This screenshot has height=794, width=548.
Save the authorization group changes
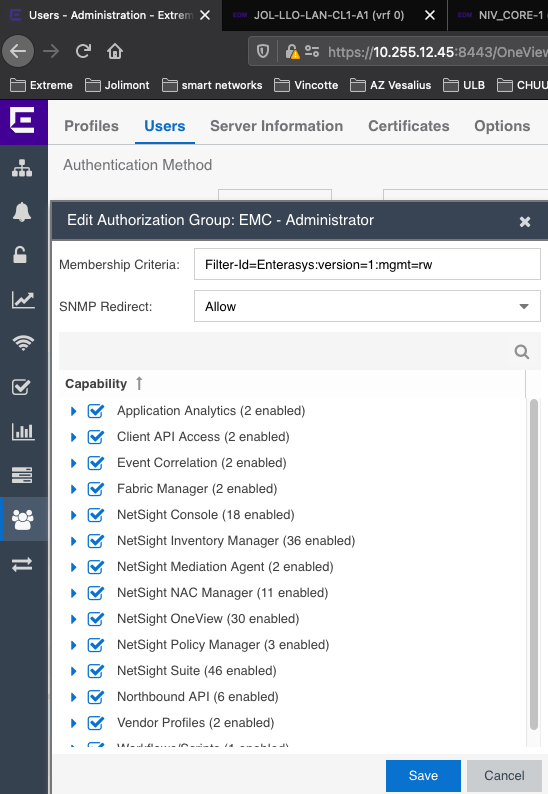(423, 775)
